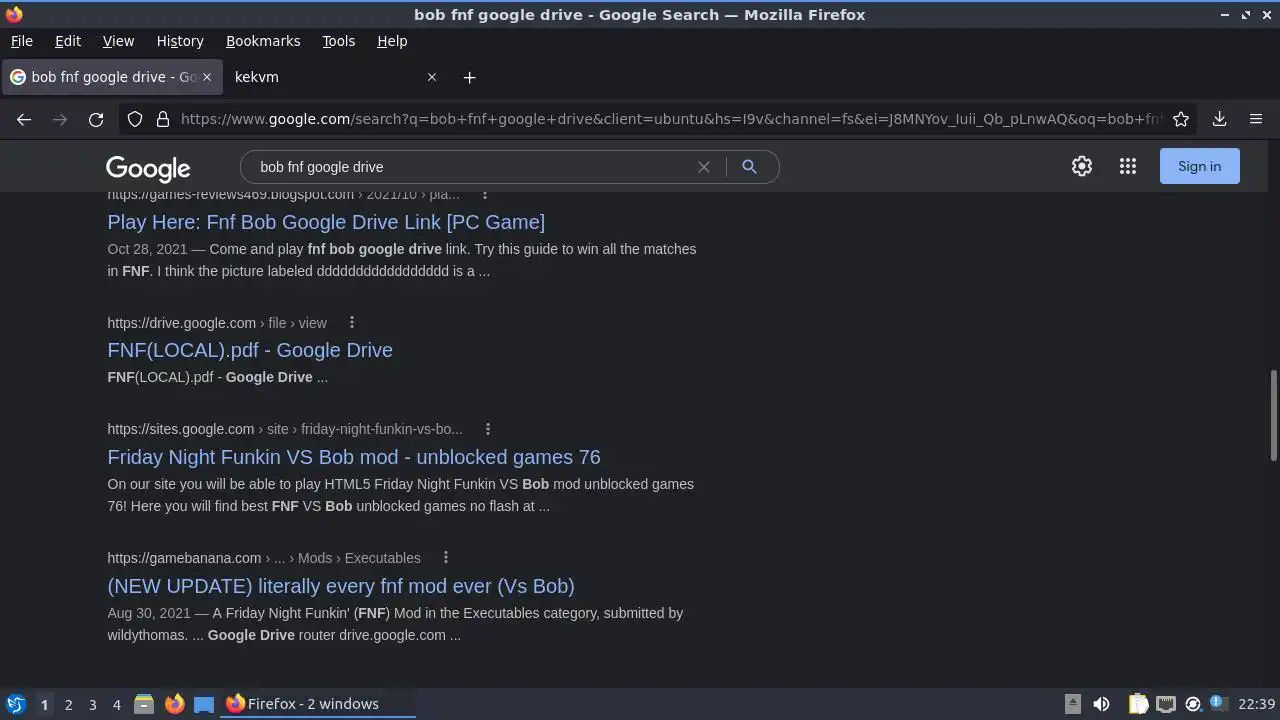Switch to workspace 2
The width and height of the screenshot is (1280, 720).
click(68, 704)
